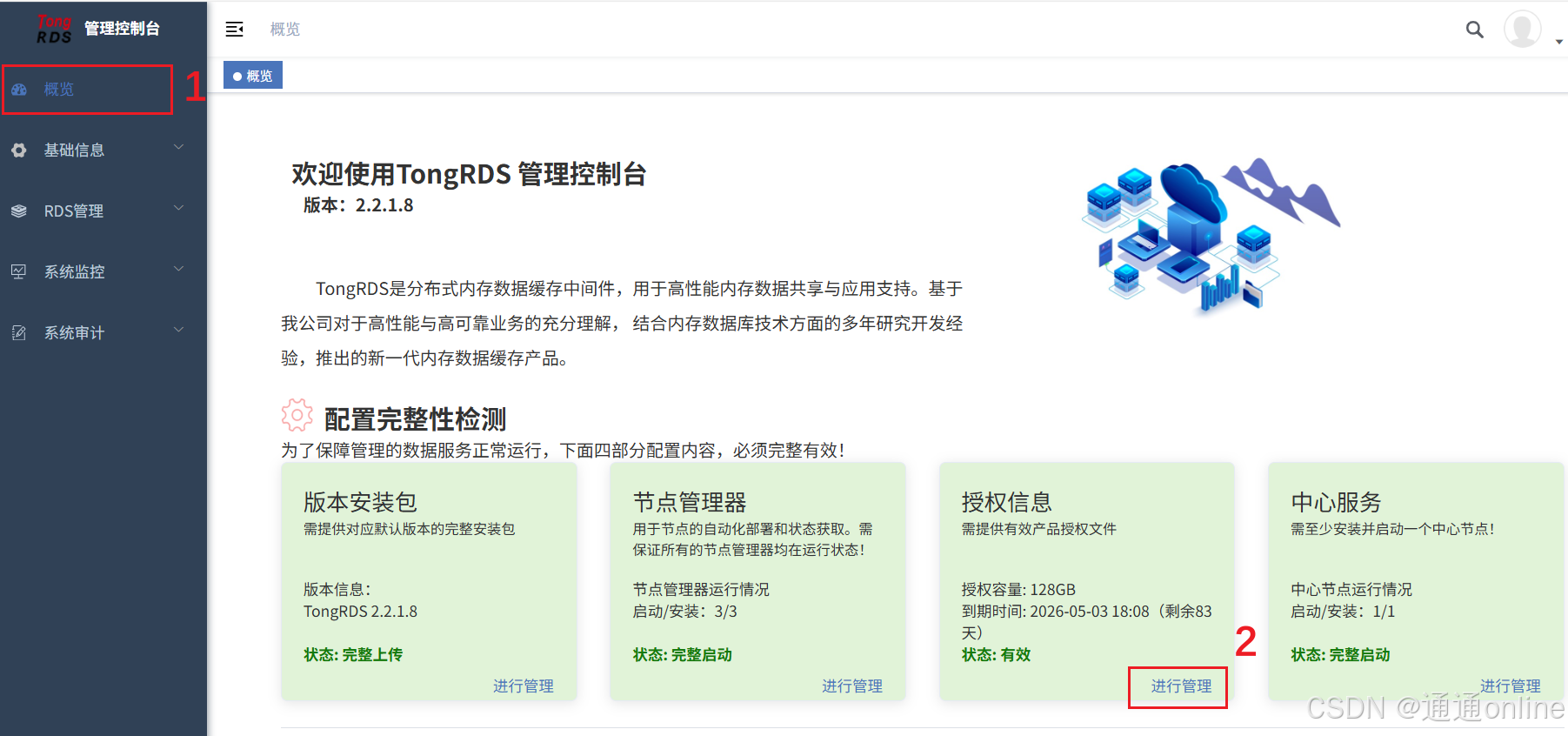This screenshot has width=1568, height=736.
Task: Open the 系统监控 sidebar menu
Action: coord(103,272)
